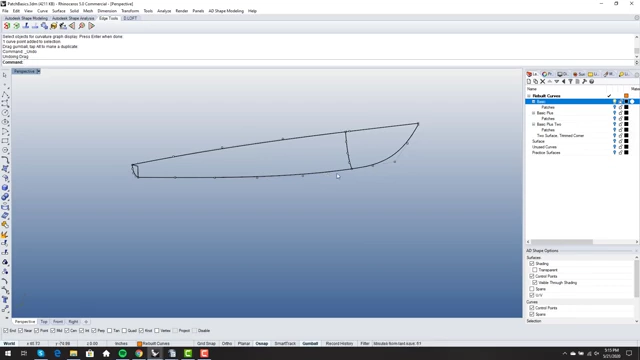Image resolution: width=640 pixels, height=360 pixels.
Task: Change color swatch of Two Surface, Trimmed Corner layer
Action: [626, 136]
